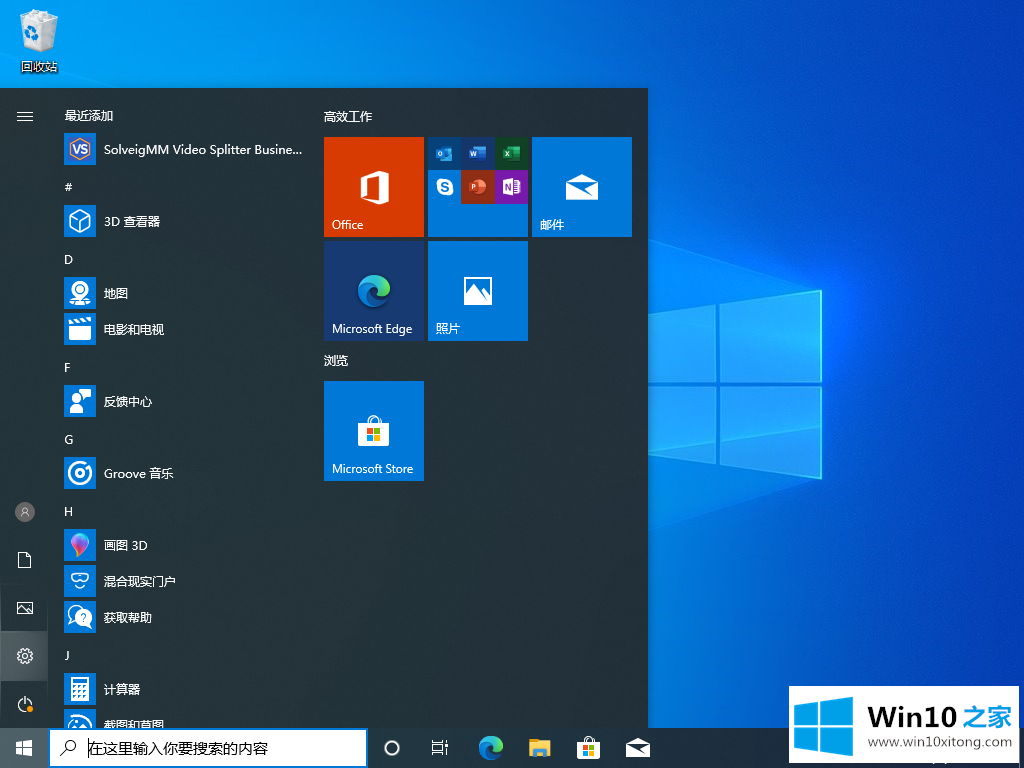Click the 高效工作 tile group title
The height and width of the screenshot is (768, 1024).
(x=348, y=117)
